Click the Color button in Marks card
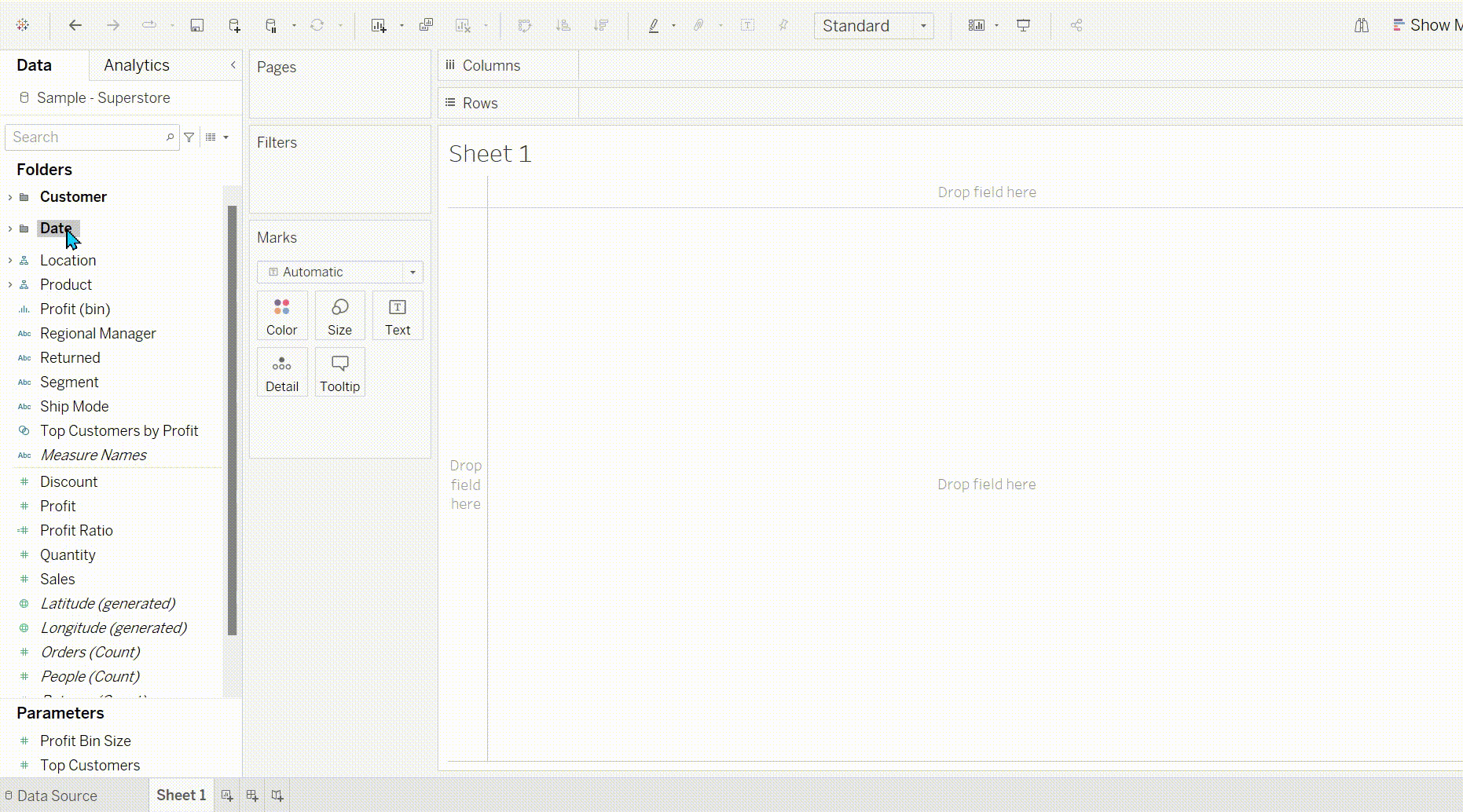 (281, 316)
